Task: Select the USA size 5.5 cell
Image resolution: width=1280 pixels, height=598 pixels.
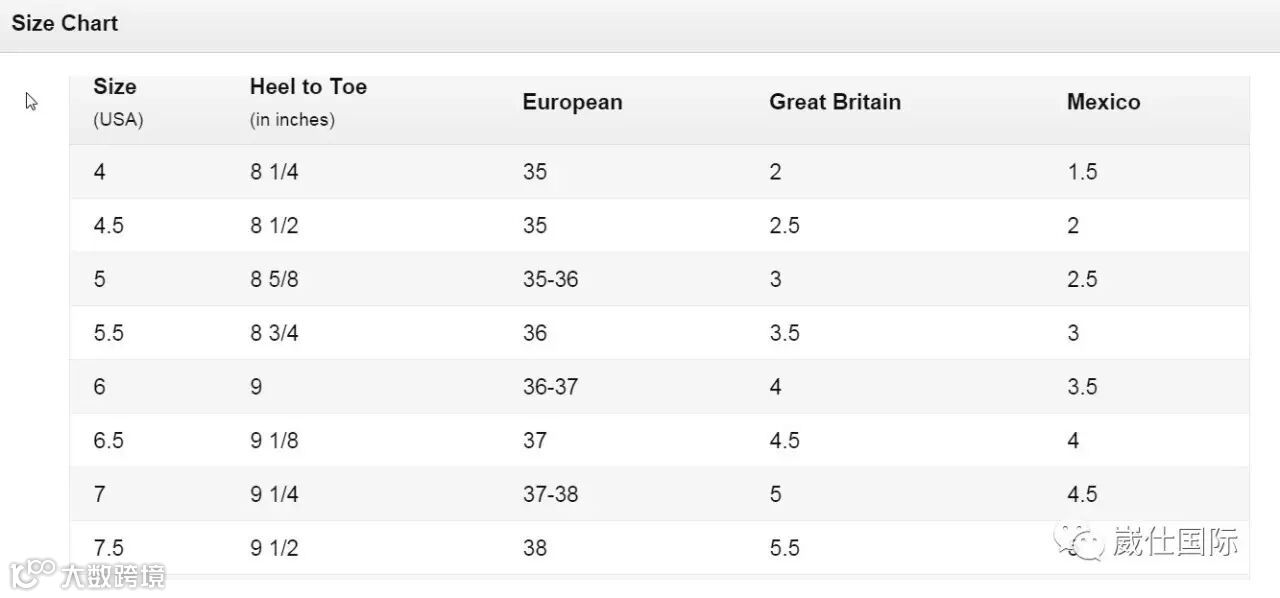Action: pos(108,333)
